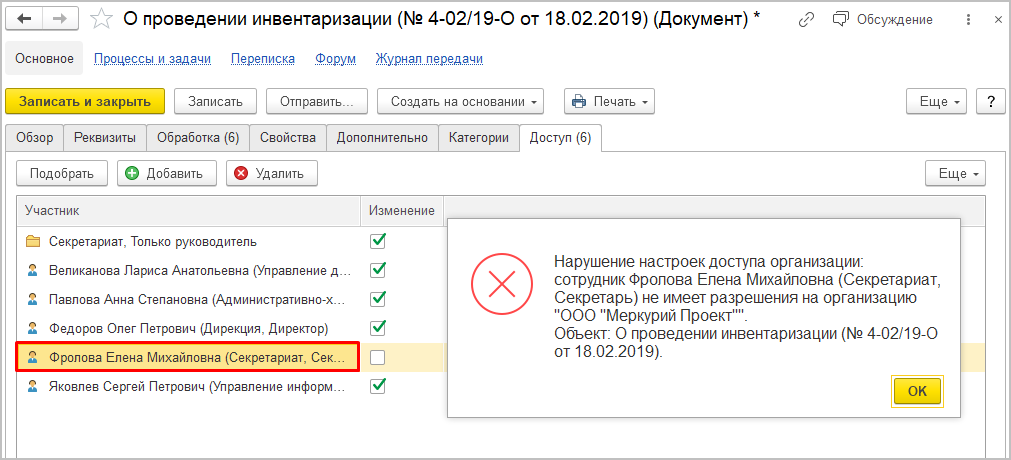Enable Изменение checkbox for Фролова Елена Михайловна
This screenshot has height=460, width=1011.
pyautogui.click(x=378, y=357)
